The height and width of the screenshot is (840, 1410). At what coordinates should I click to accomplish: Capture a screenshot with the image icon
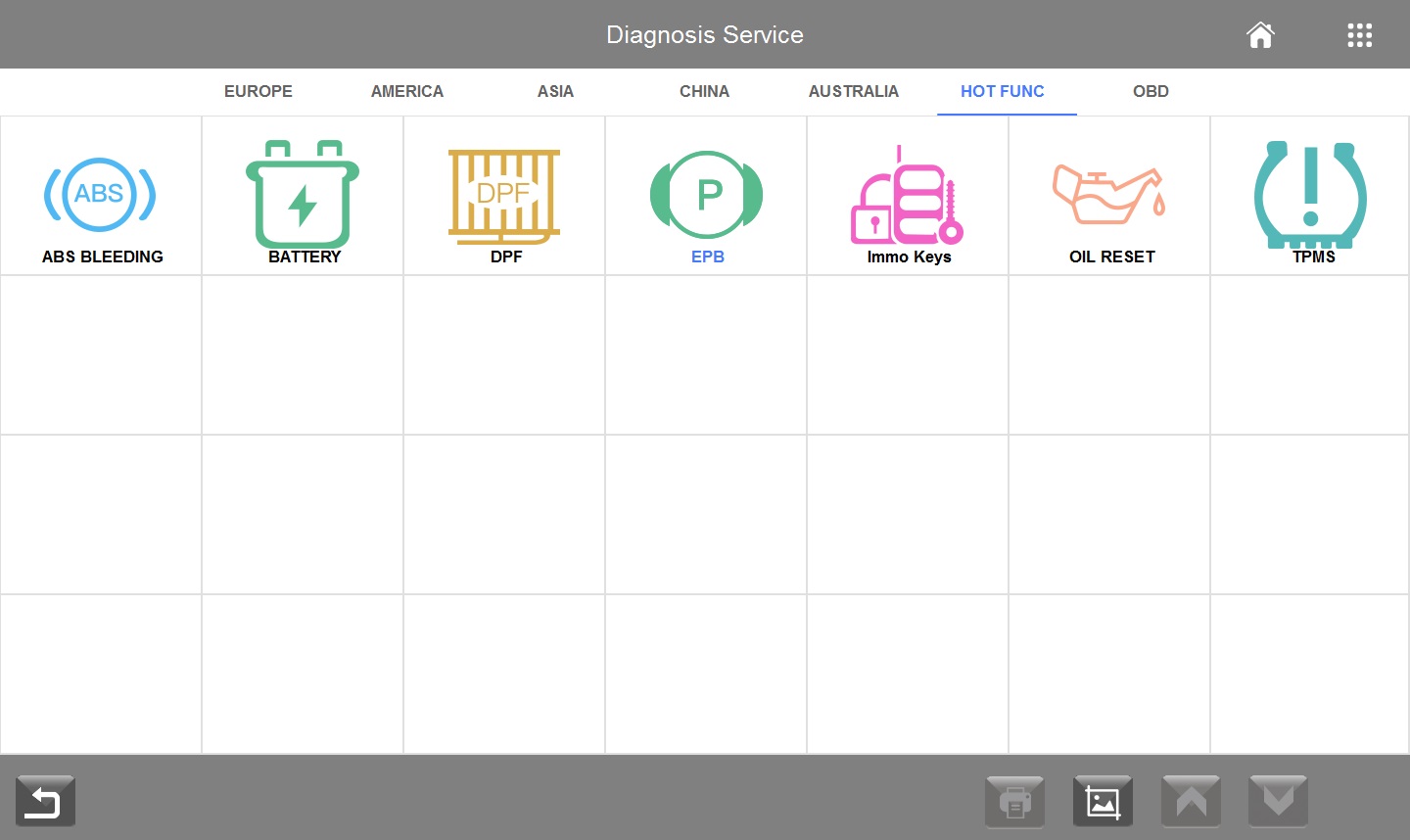tap(1103, 802)
